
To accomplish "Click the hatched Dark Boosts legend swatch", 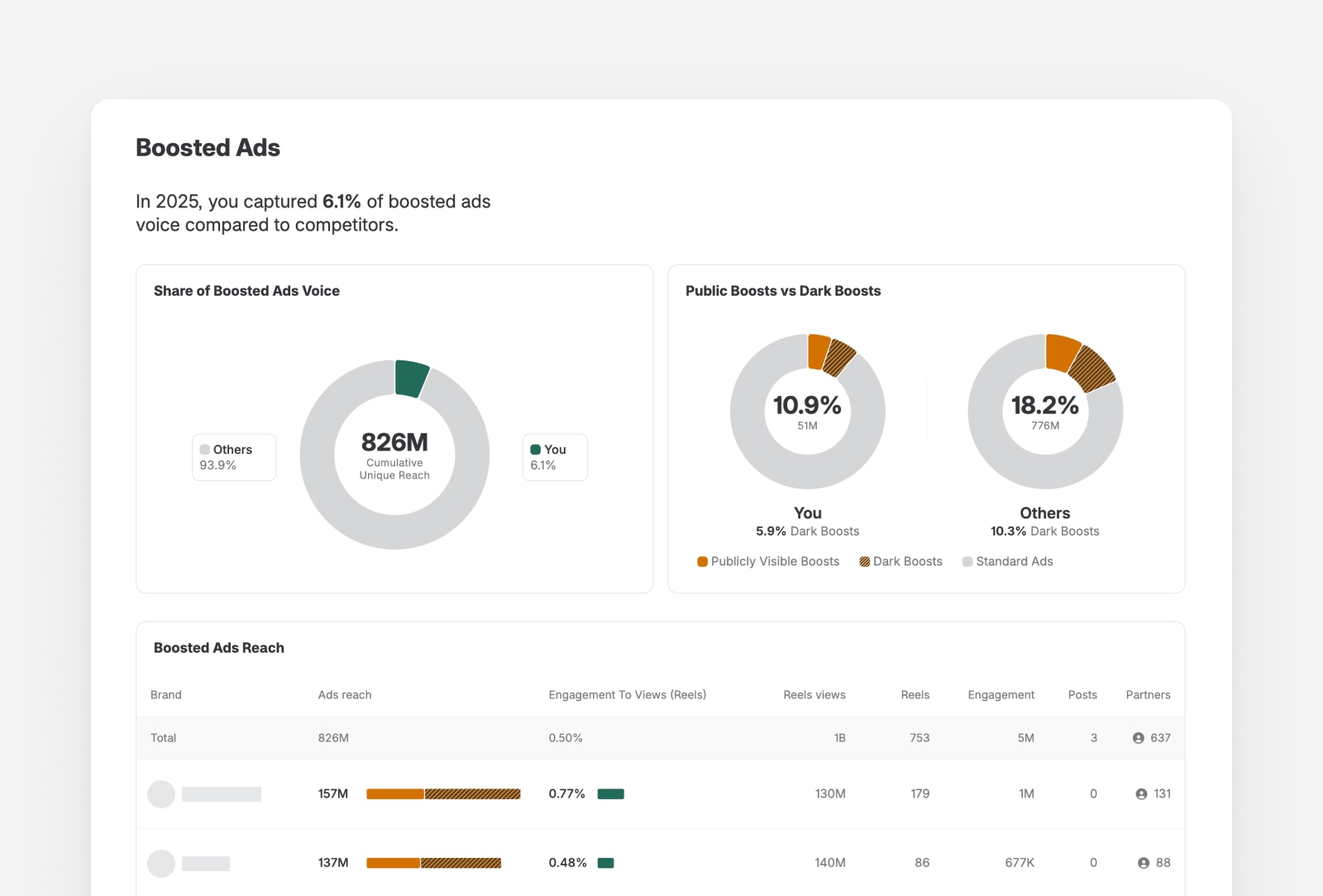I will 865,561.
